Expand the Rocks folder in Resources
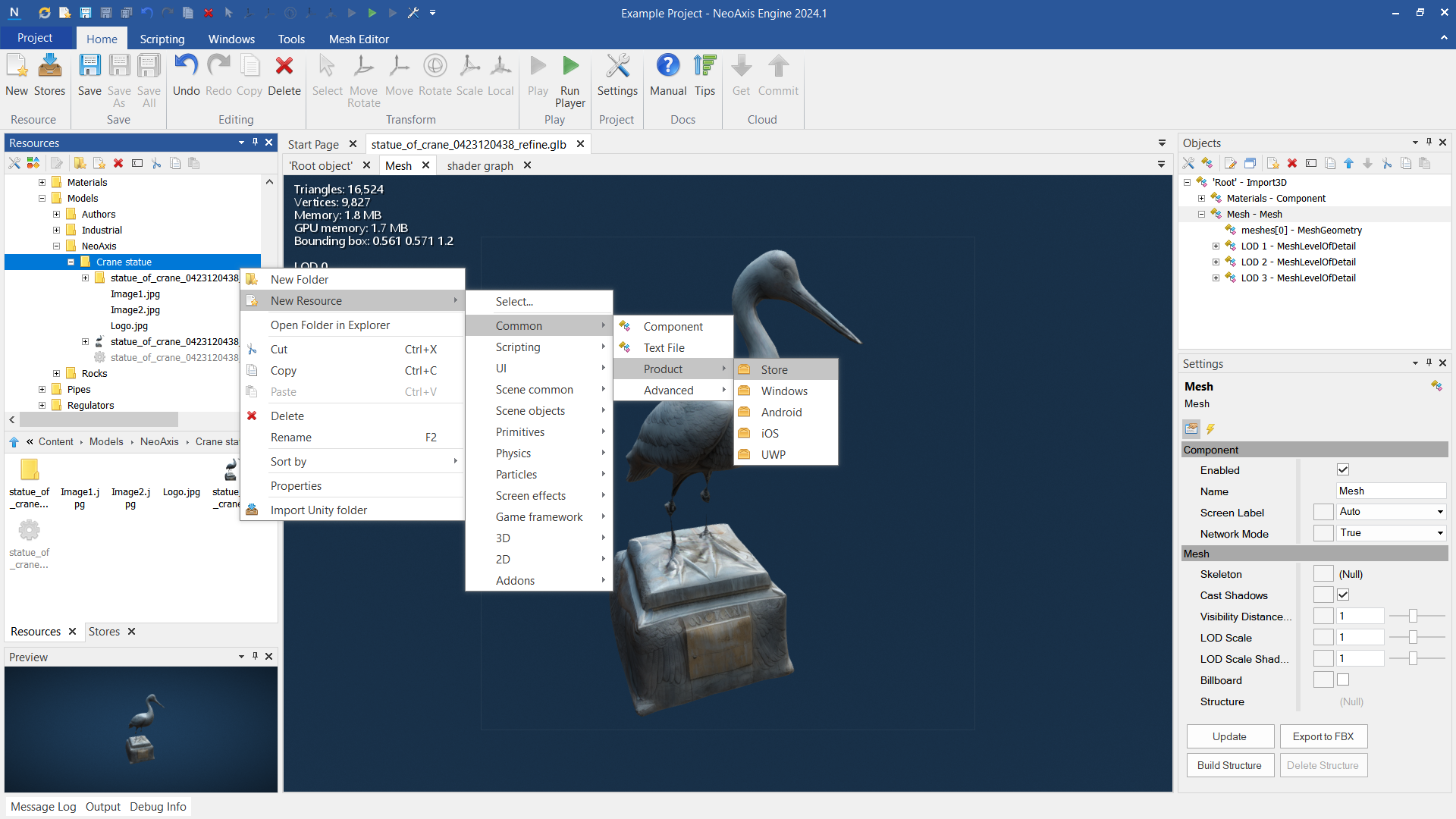Screen dimensions: 1456x819 [57, 374]
